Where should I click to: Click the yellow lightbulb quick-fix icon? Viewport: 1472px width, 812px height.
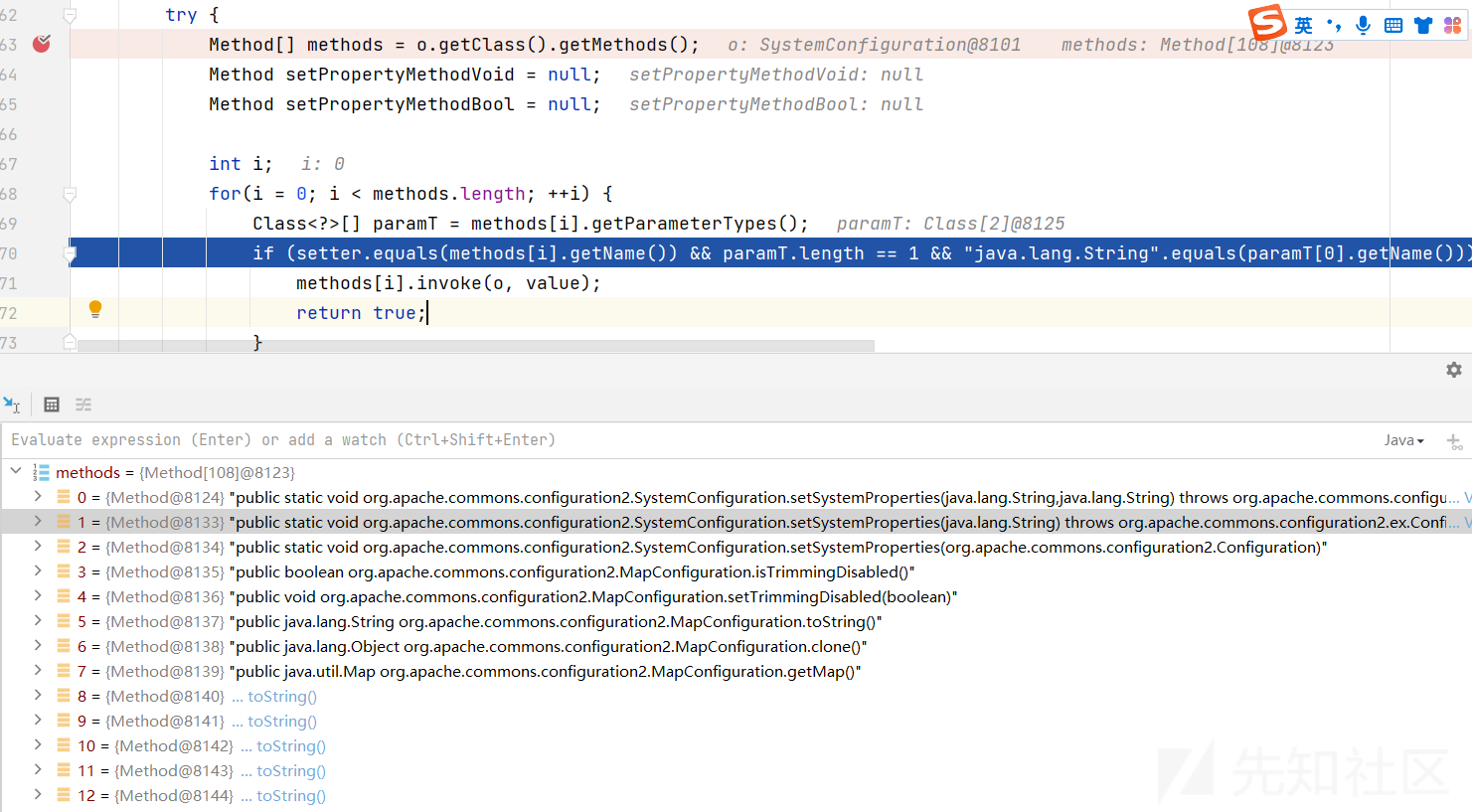95,309
